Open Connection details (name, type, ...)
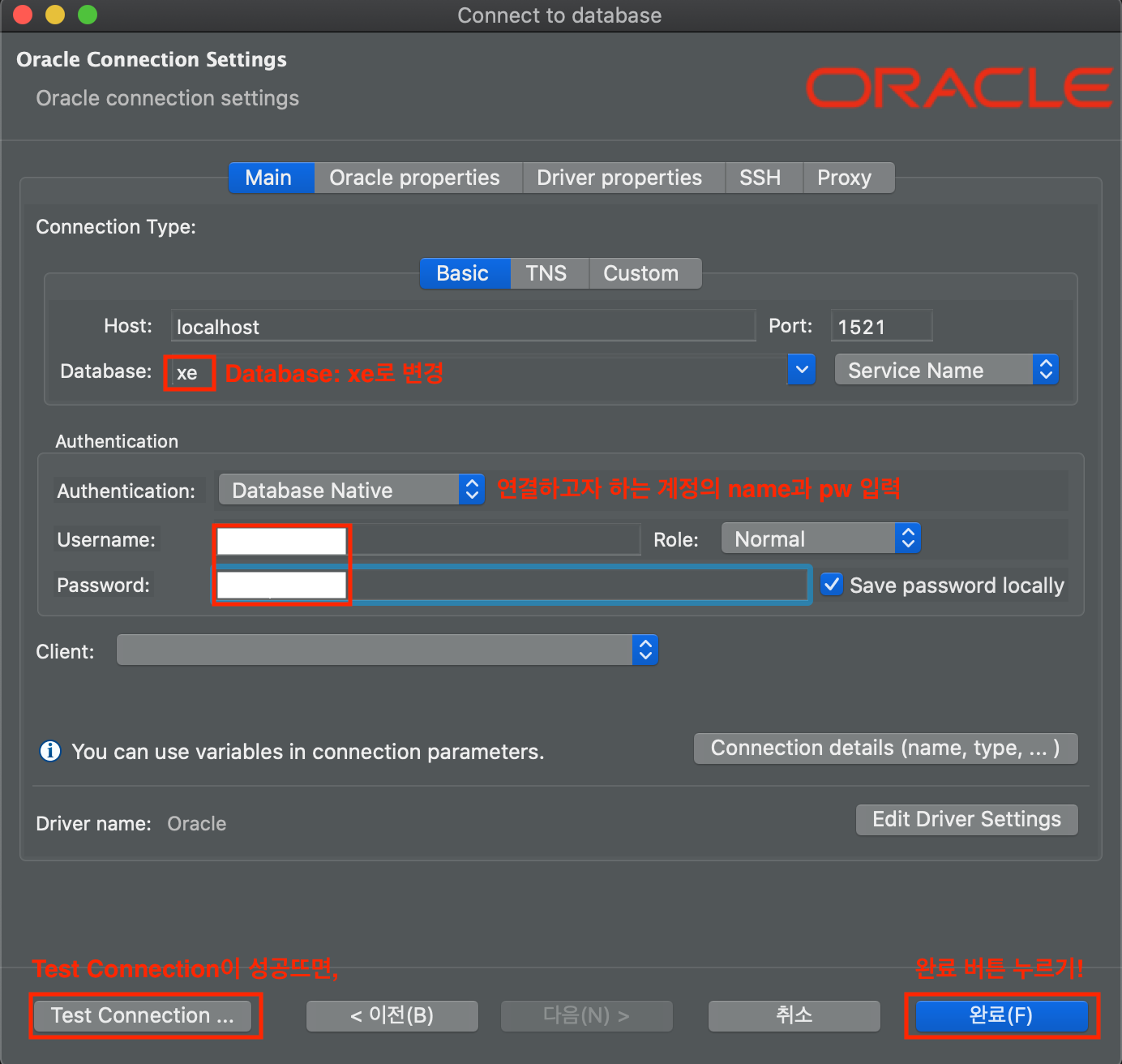This screenshot has height=1064, width=1122. tap(885, 748)
